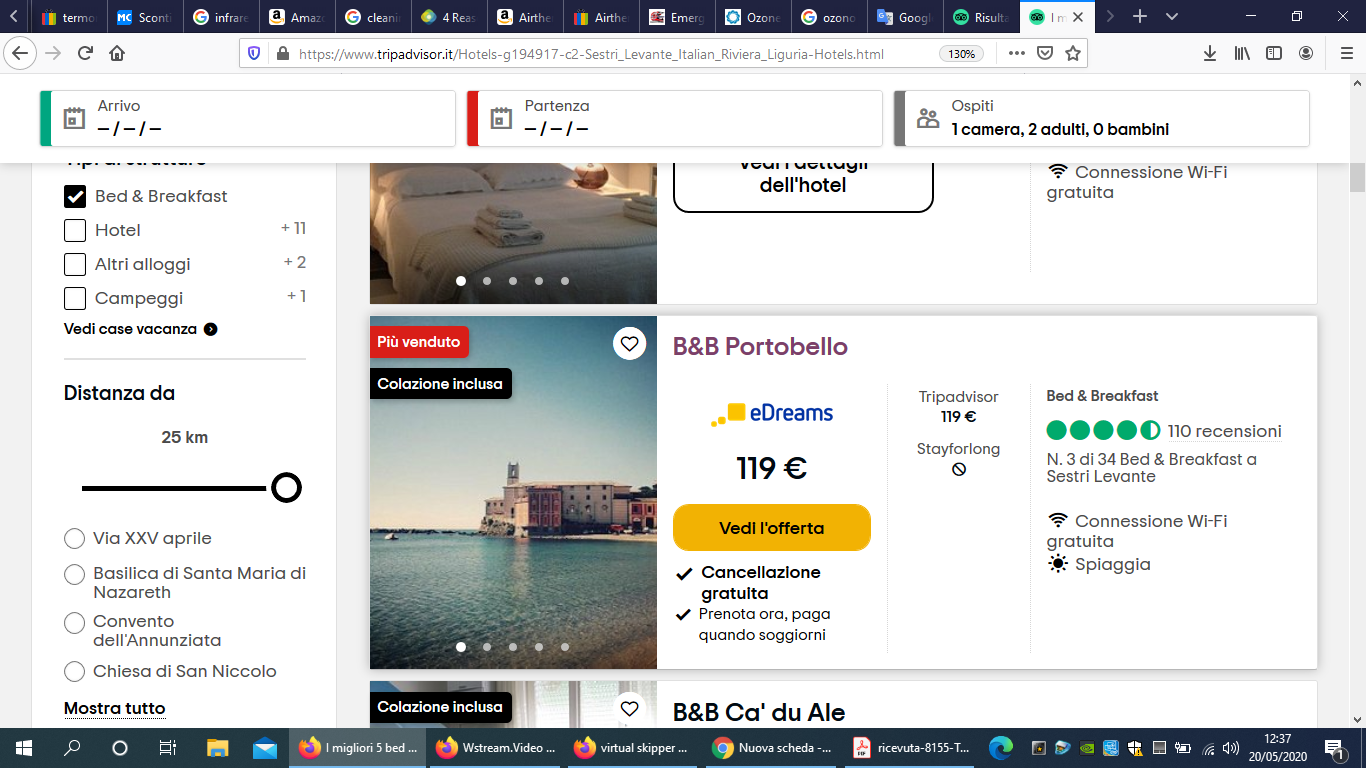Open the 110 recensioni reviews link

1224,432
